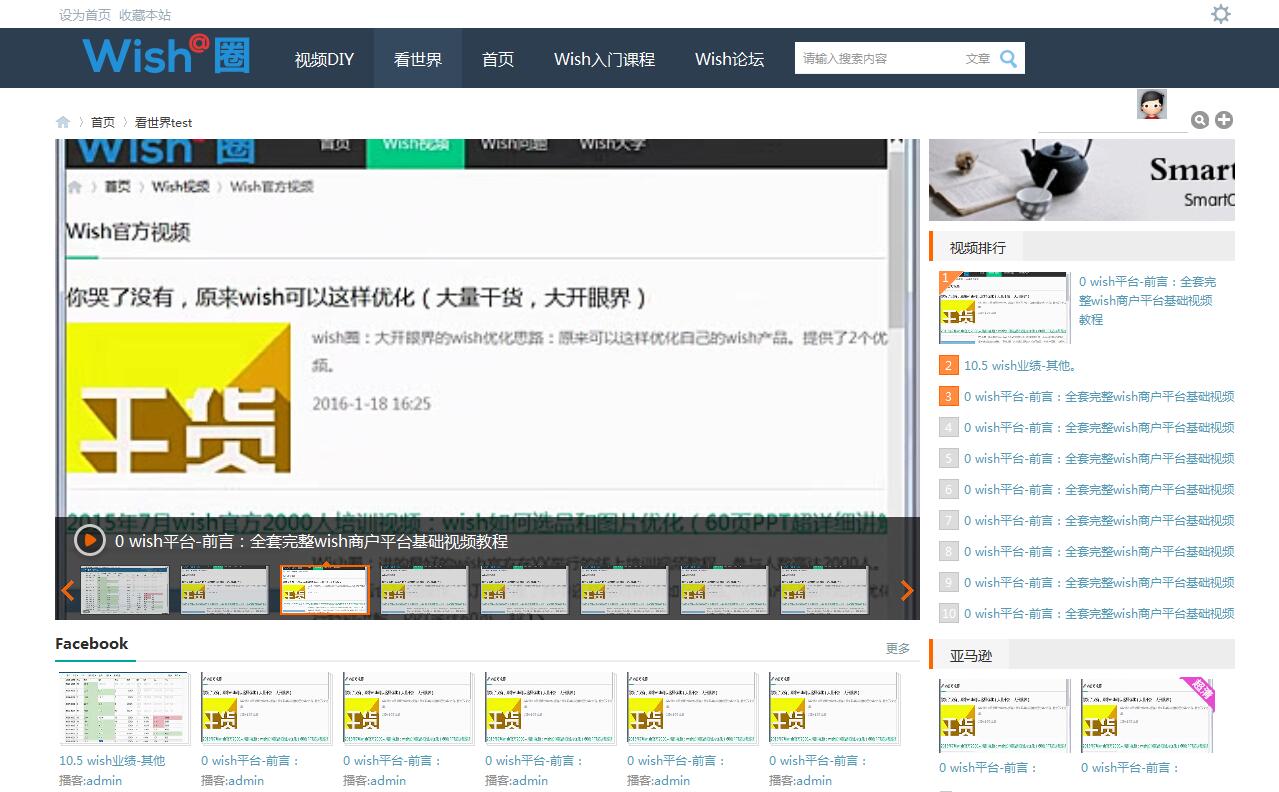The image size is (1279, 792).
Task: Open the 视频DIY menu item
Action: point(325,59)
